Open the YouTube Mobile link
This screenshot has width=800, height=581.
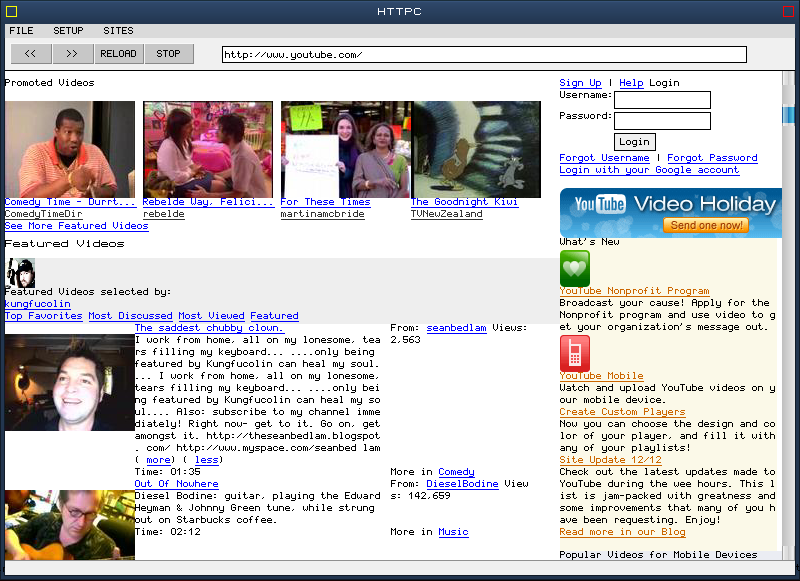[x=601, y=376]
